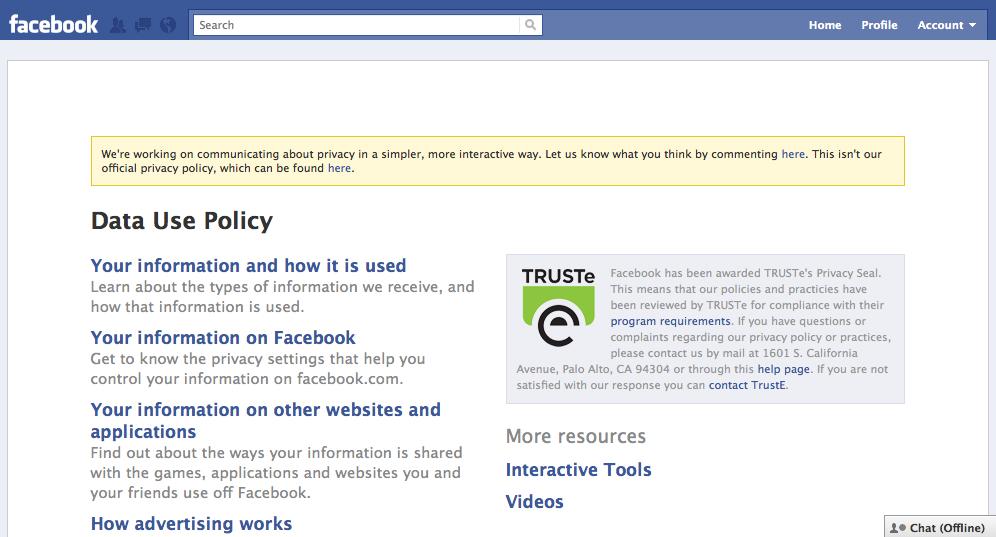Go to Home in the top bar

[x=824, y=25]
